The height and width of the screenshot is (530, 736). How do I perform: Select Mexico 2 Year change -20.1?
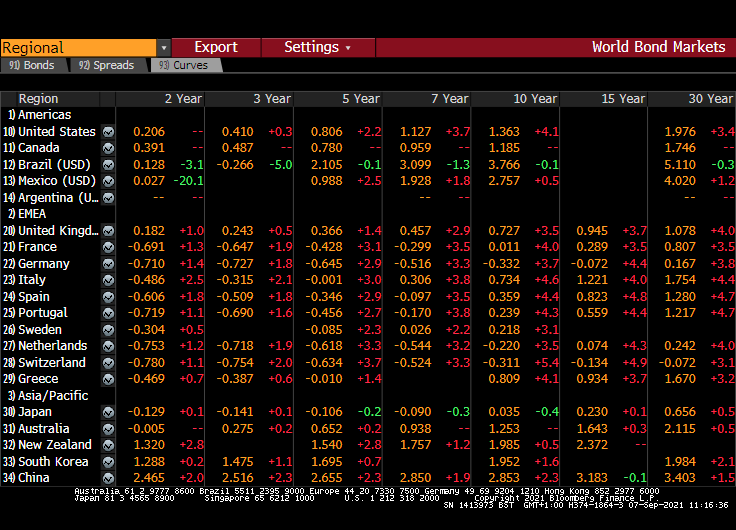(x=188, y=181)
